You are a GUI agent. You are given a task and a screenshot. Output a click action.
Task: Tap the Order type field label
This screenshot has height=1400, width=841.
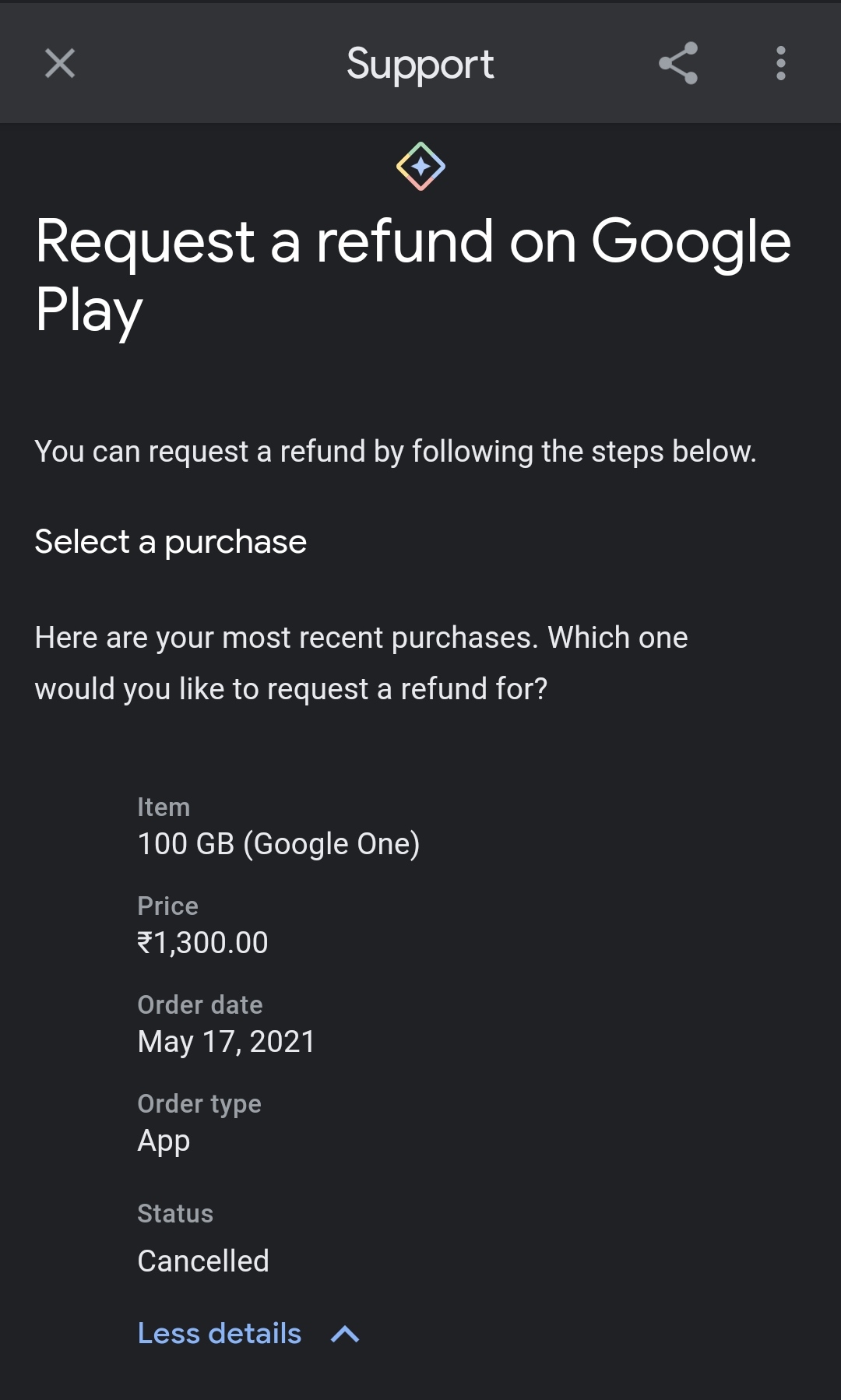pos(199,1104)
